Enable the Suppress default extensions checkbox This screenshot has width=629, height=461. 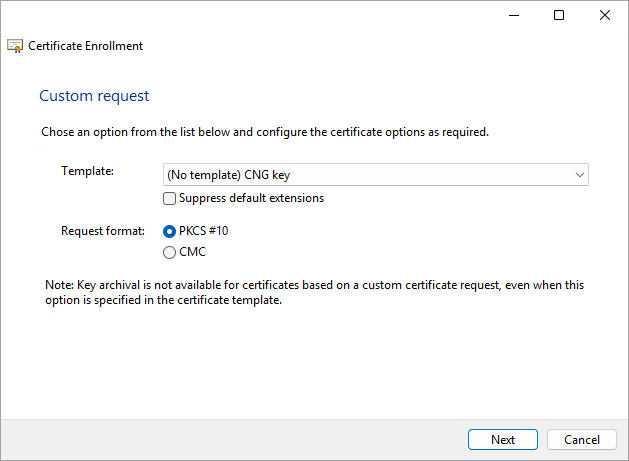coord(169,198)
